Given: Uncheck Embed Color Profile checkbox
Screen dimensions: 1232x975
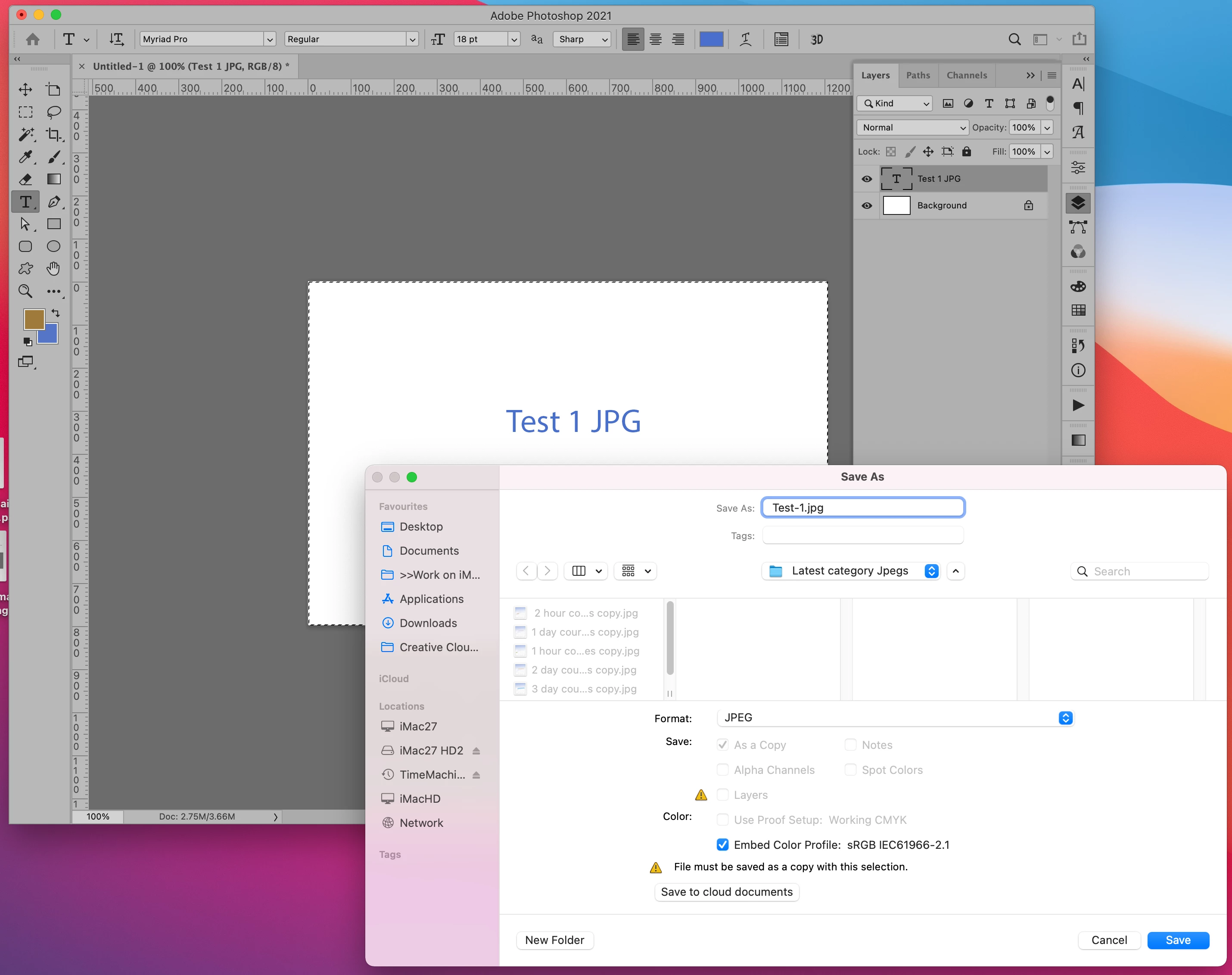Looking at the screenshot, I should 723,844.
